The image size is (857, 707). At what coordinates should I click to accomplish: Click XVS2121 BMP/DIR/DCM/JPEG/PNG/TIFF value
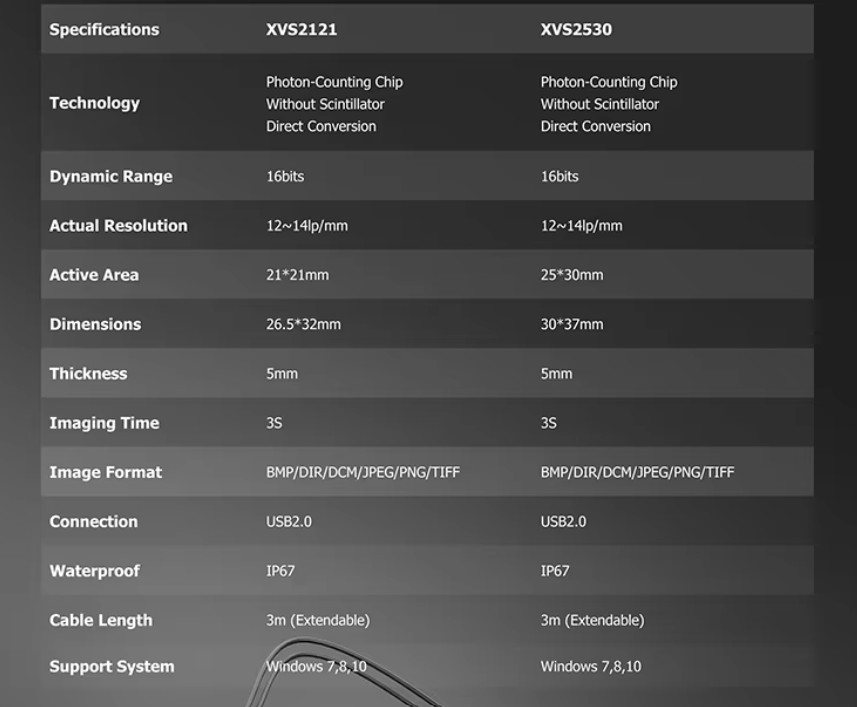[x=363, y=472]
